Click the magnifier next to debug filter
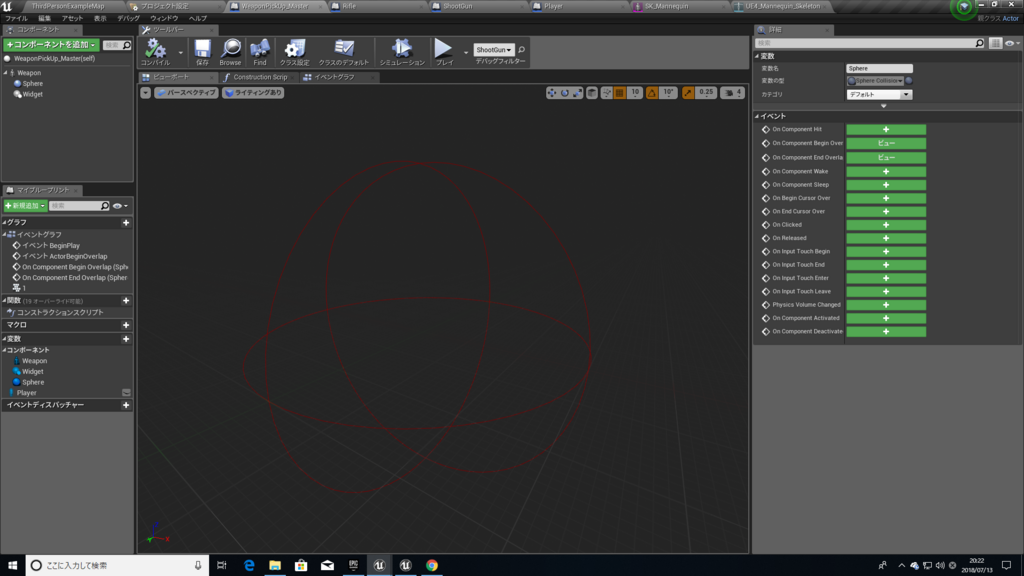Viewport: 1024px width, 576px height. 521,50
